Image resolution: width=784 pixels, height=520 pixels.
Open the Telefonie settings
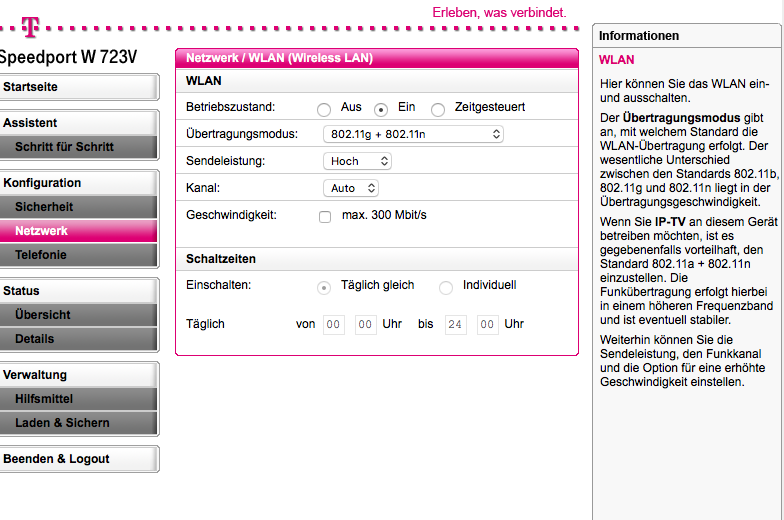click(78, 255)
